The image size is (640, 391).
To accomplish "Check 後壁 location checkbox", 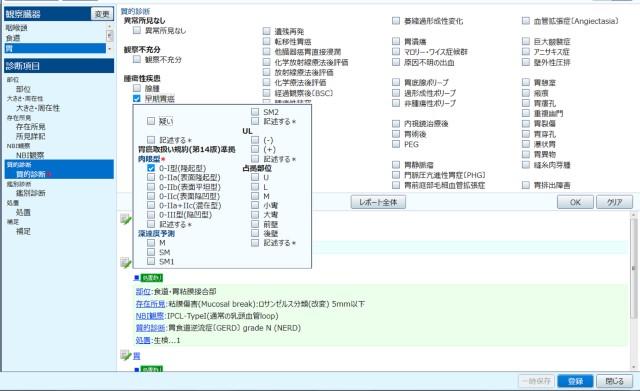I will tap(255, 233).
